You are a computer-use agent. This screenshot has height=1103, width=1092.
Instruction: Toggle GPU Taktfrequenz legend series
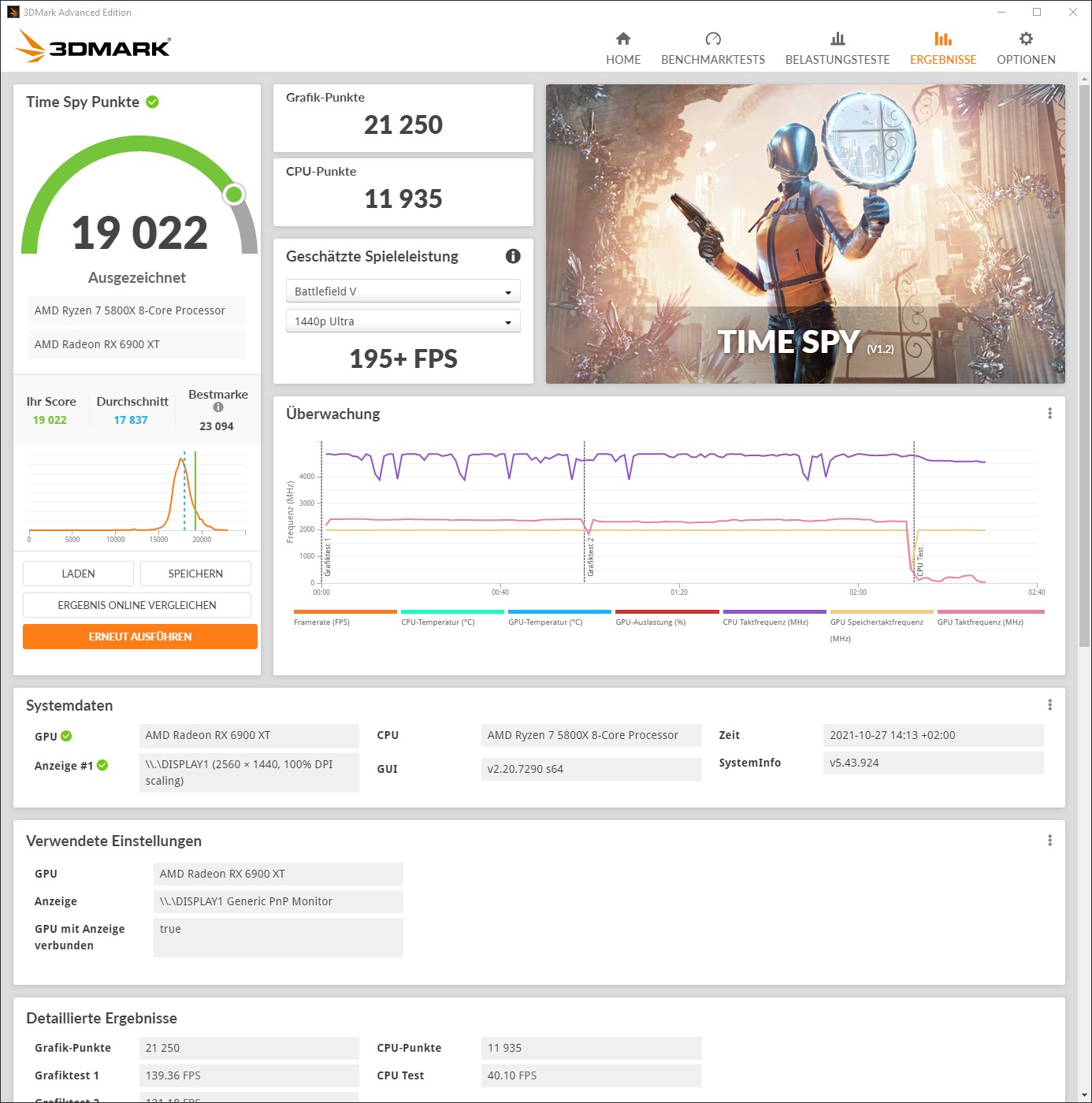pyautogui.click(x=990, y=617)
